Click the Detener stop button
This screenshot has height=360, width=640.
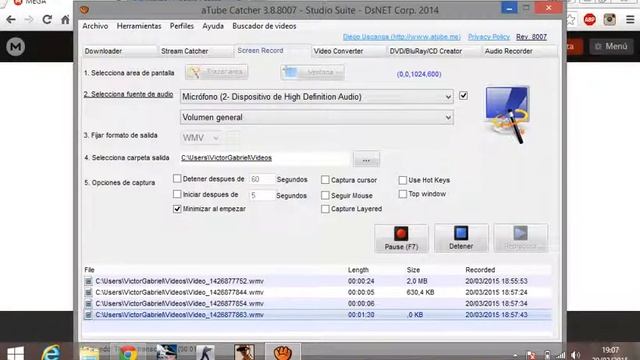point(461,238)
